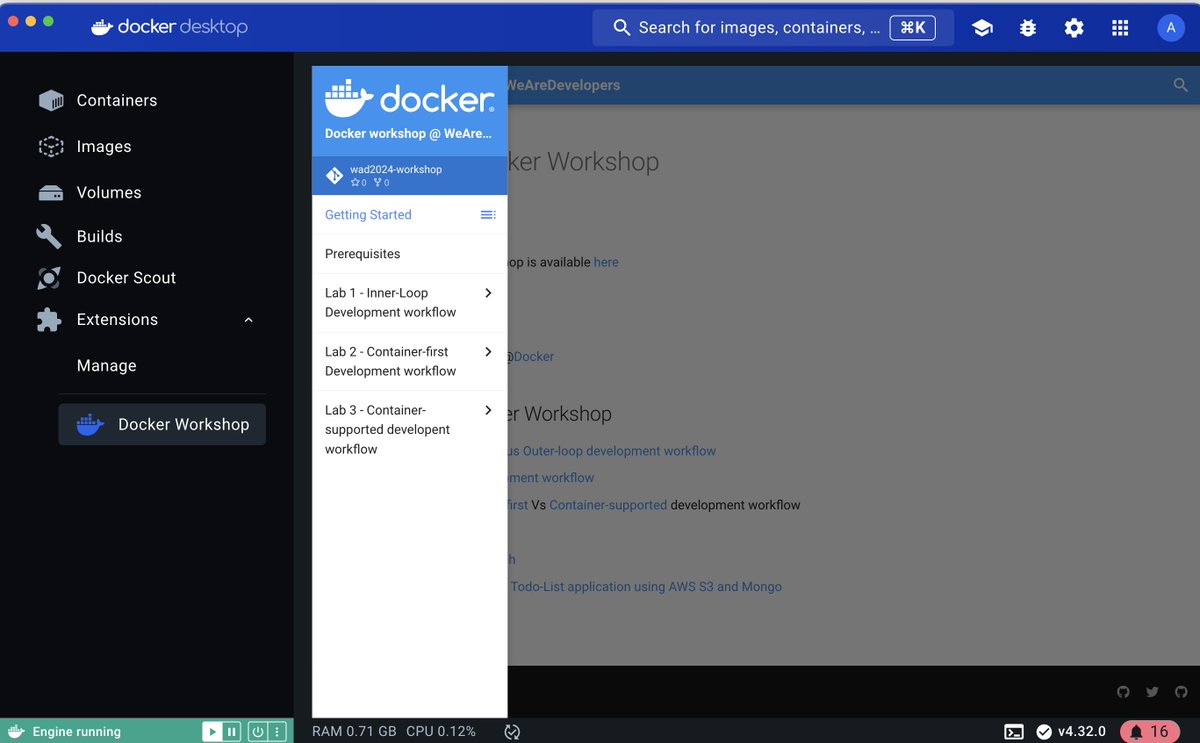
Task: Click the v4.32.0 version label
Action: 1082,731
